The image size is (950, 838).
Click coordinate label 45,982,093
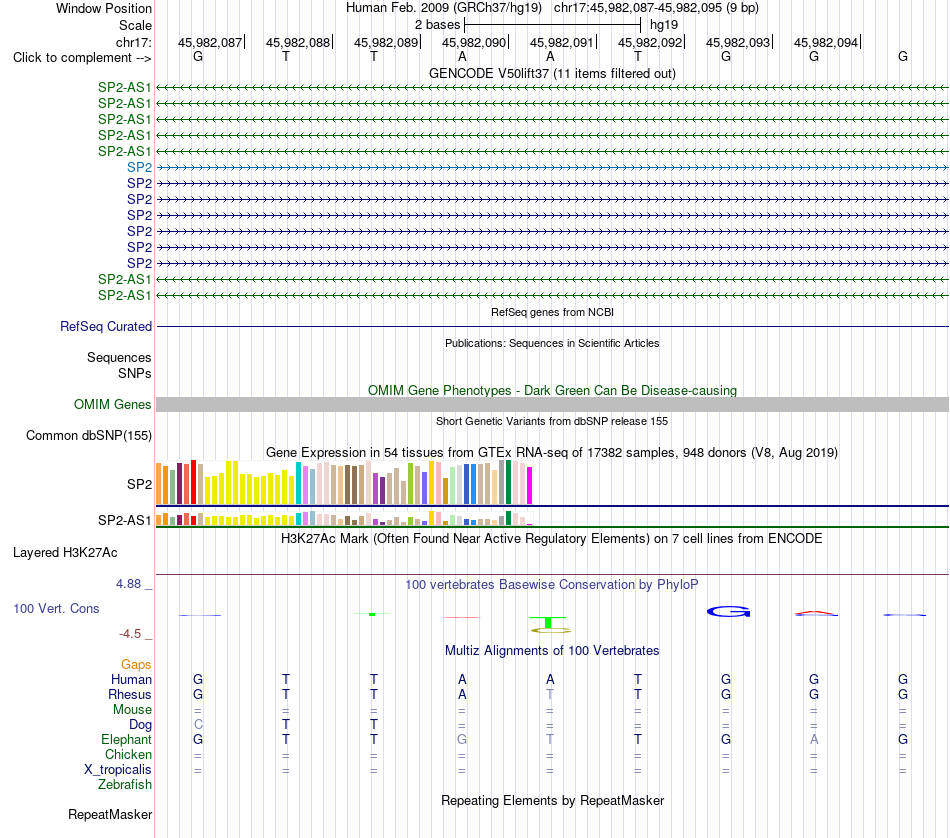[738, 42]
